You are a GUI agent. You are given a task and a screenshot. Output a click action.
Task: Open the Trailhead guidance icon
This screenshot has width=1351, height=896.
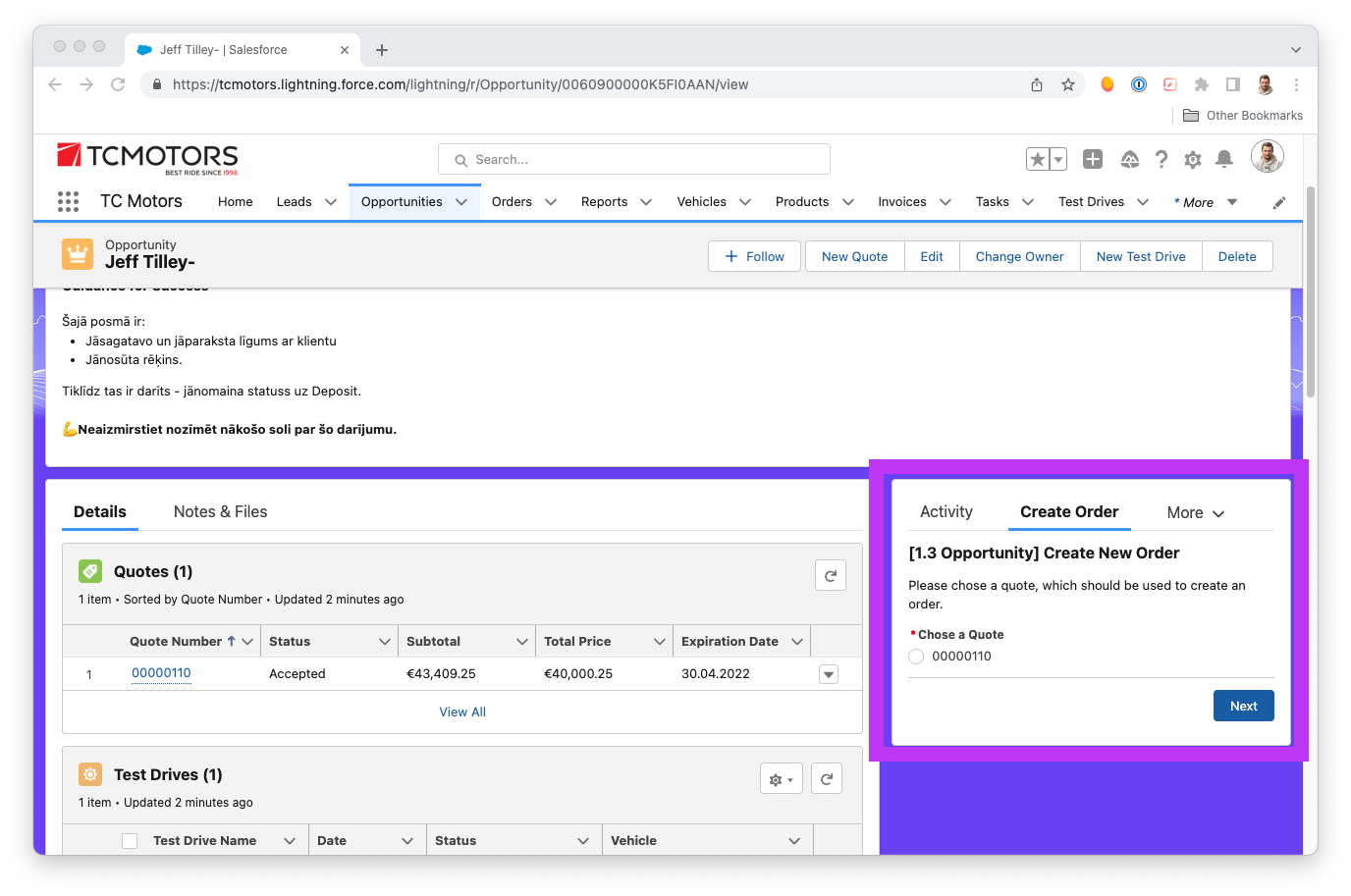1130,159
